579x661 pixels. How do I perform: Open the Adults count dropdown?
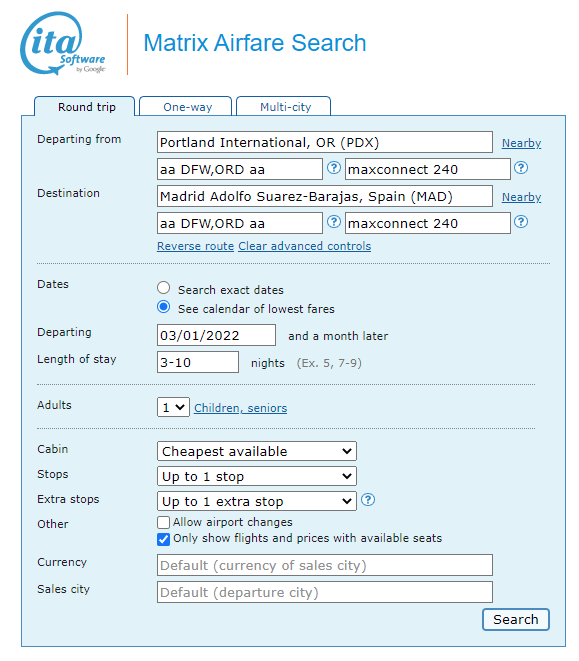173,407
